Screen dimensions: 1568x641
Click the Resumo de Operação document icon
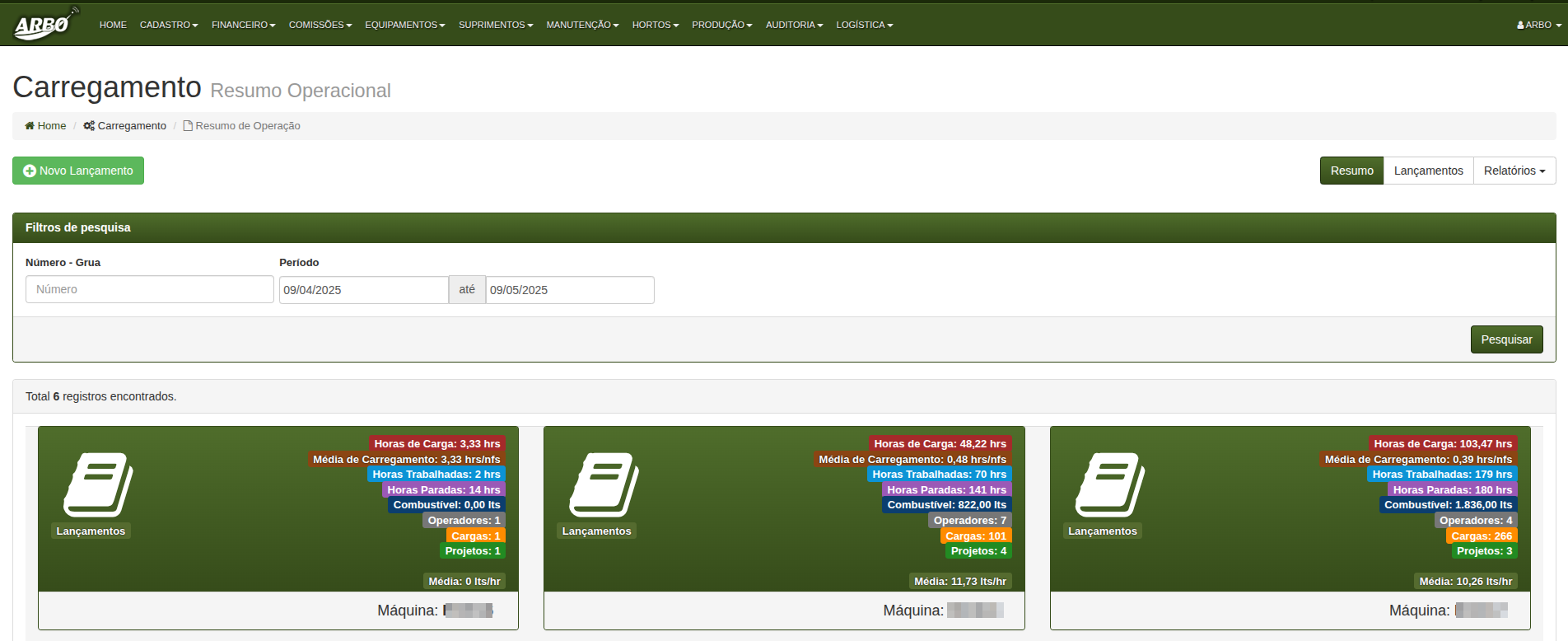coord(188,126)
